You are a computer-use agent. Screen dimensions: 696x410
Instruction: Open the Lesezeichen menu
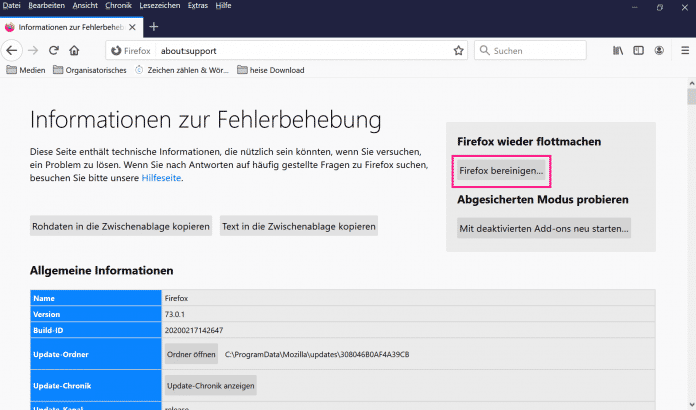pyautogui.click(x=165, y=7)
